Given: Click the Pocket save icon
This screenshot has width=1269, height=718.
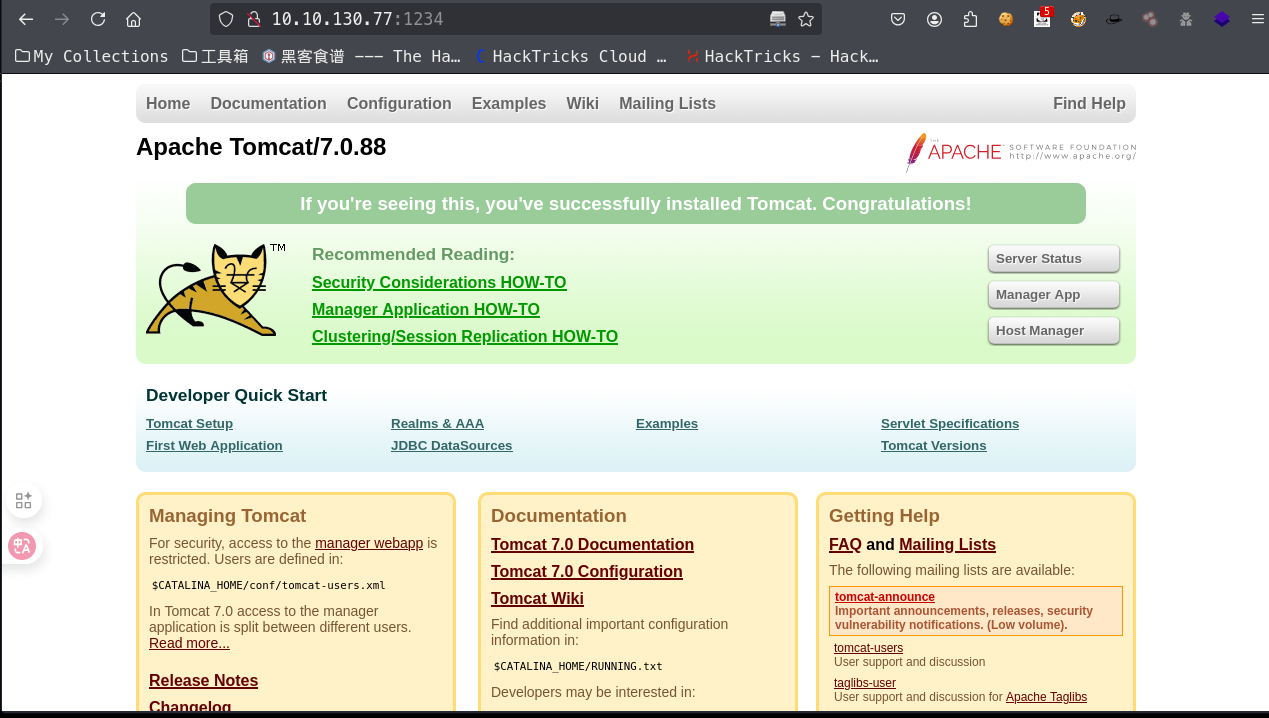Looking at the screenshot, I should (898, 19).
